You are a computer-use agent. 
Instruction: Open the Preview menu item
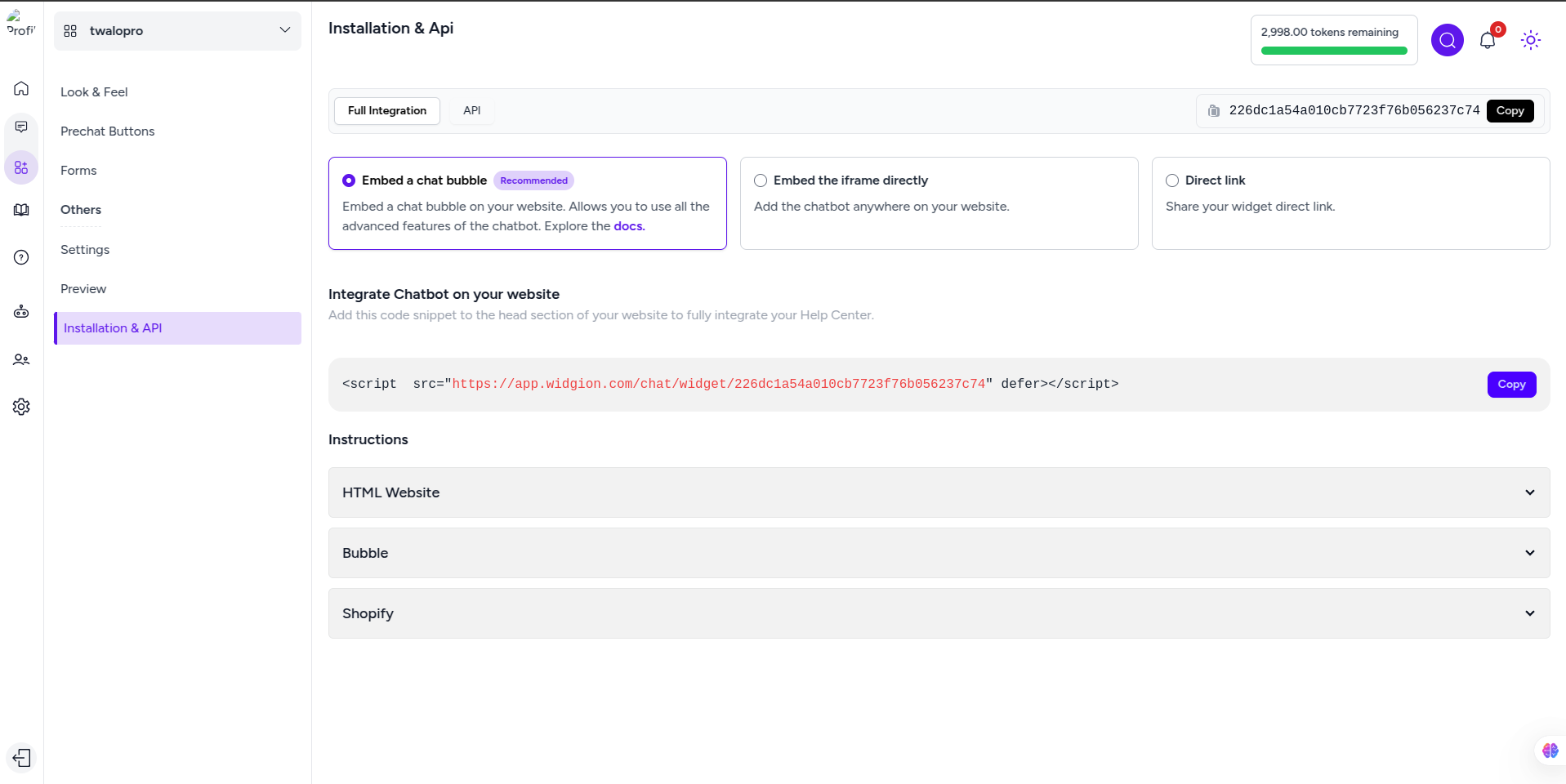coord(83,289)
